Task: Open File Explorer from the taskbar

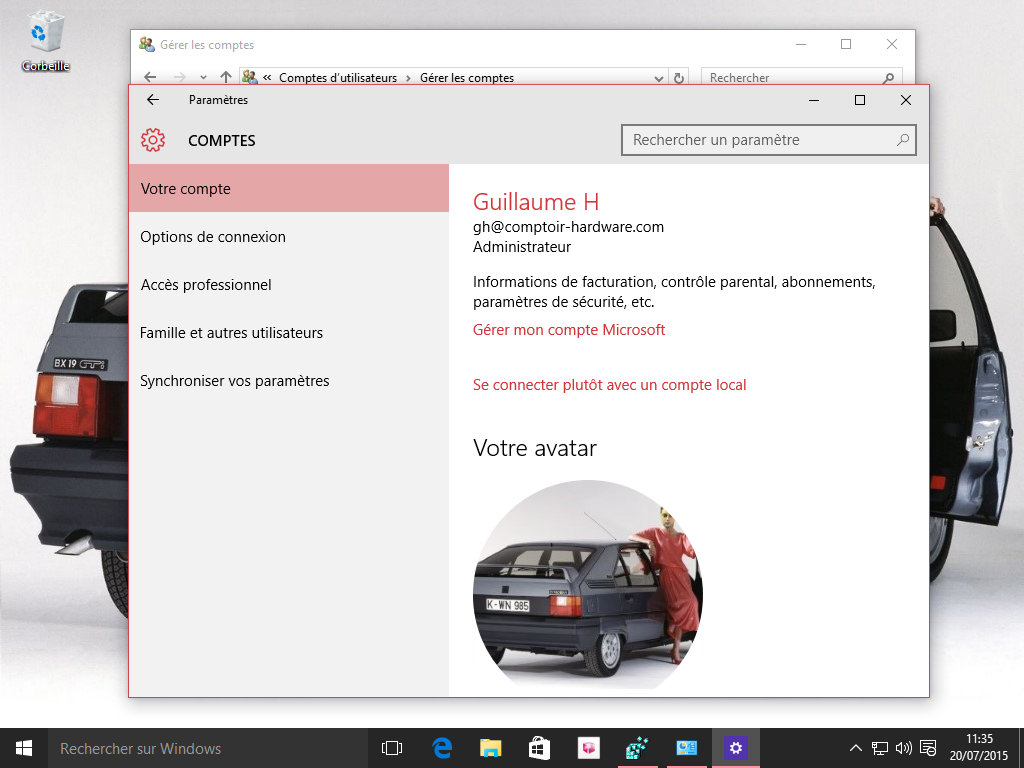Action: 490,748
